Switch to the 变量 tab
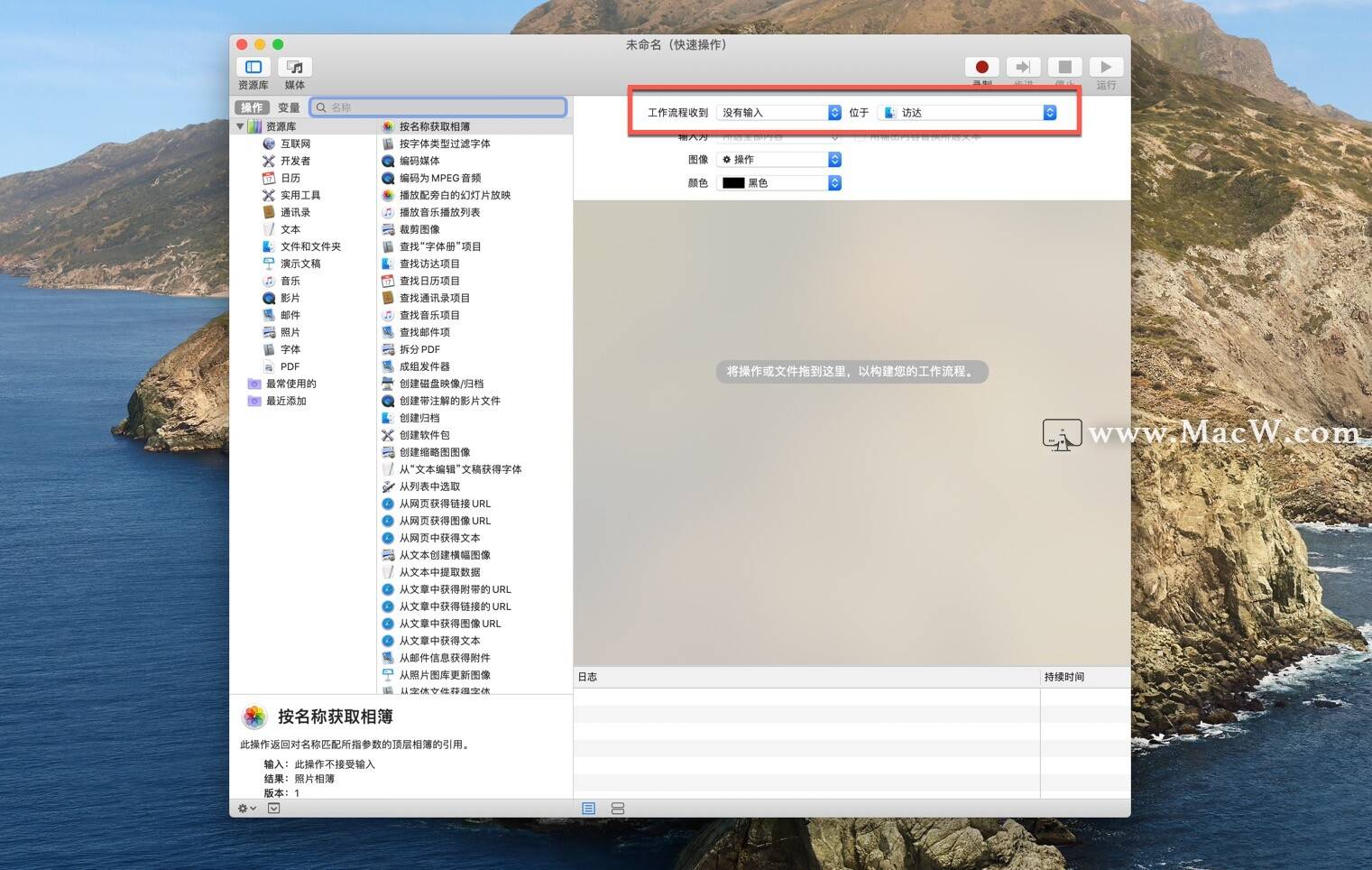 click(289, 107)
